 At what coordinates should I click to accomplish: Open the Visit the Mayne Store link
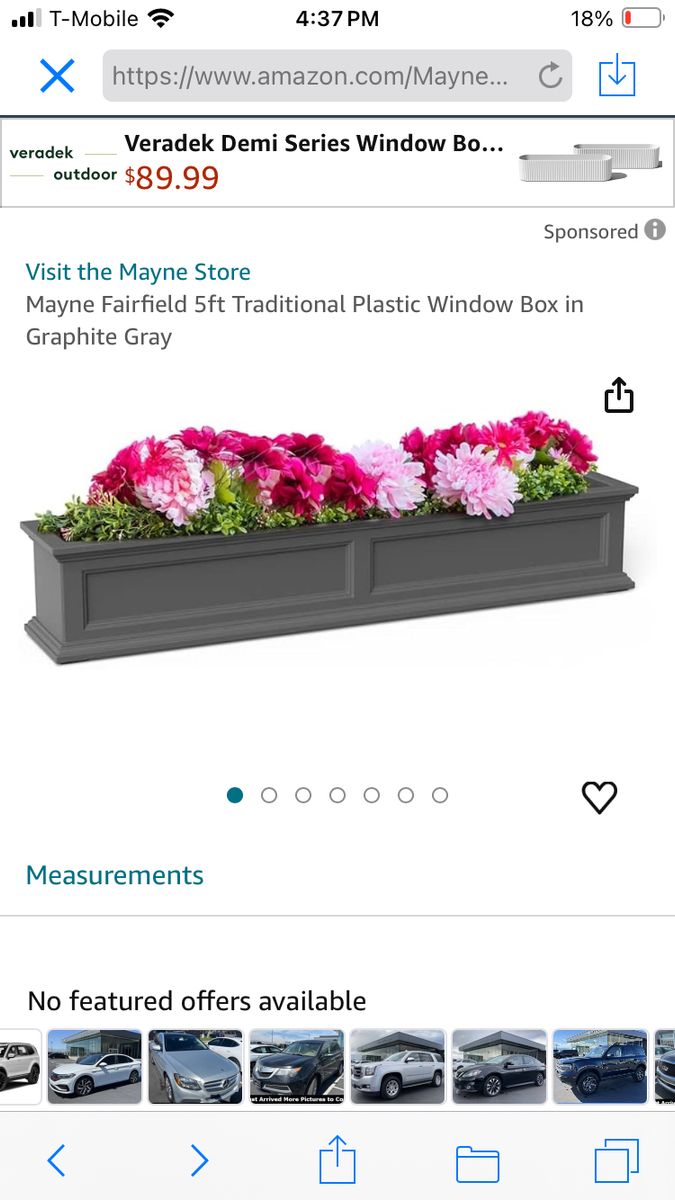(138, 272)
